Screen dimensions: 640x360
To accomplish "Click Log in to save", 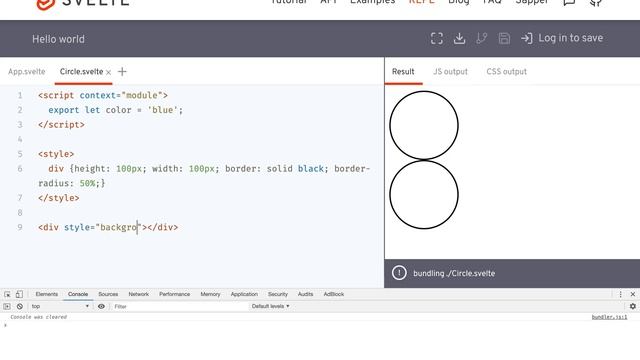I will [562, 38].
